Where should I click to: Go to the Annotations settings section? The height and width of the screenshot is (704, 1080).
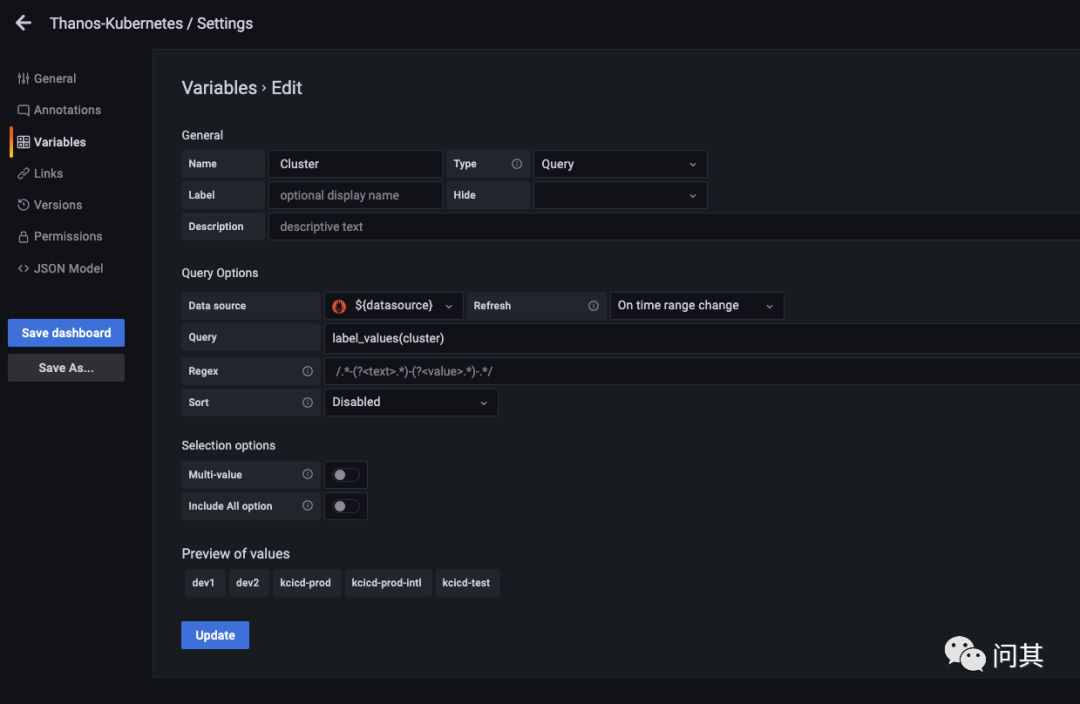click(66, 110)
